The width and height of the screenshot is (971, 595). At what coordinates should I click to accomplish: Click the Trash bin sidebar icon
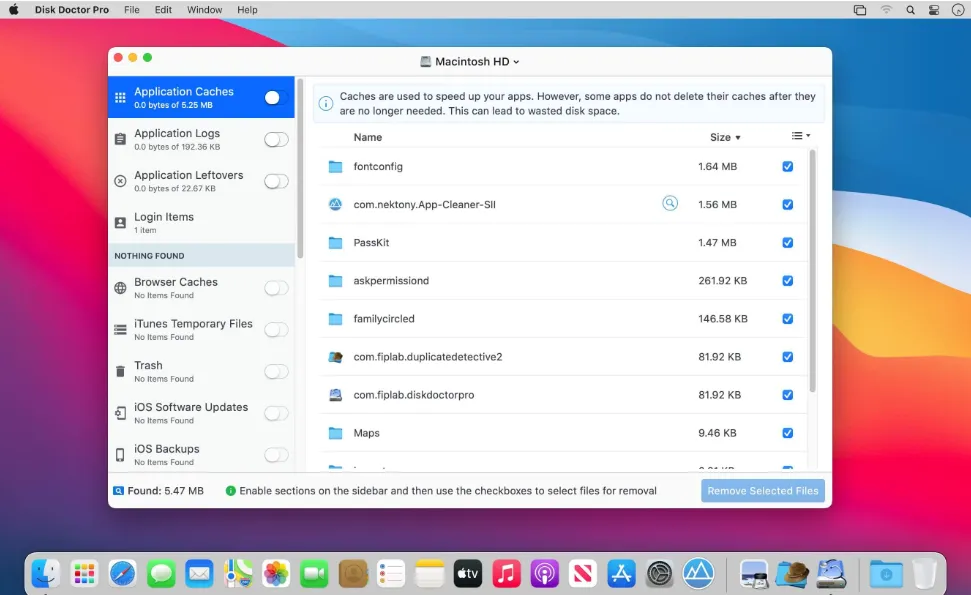(120, 371)
